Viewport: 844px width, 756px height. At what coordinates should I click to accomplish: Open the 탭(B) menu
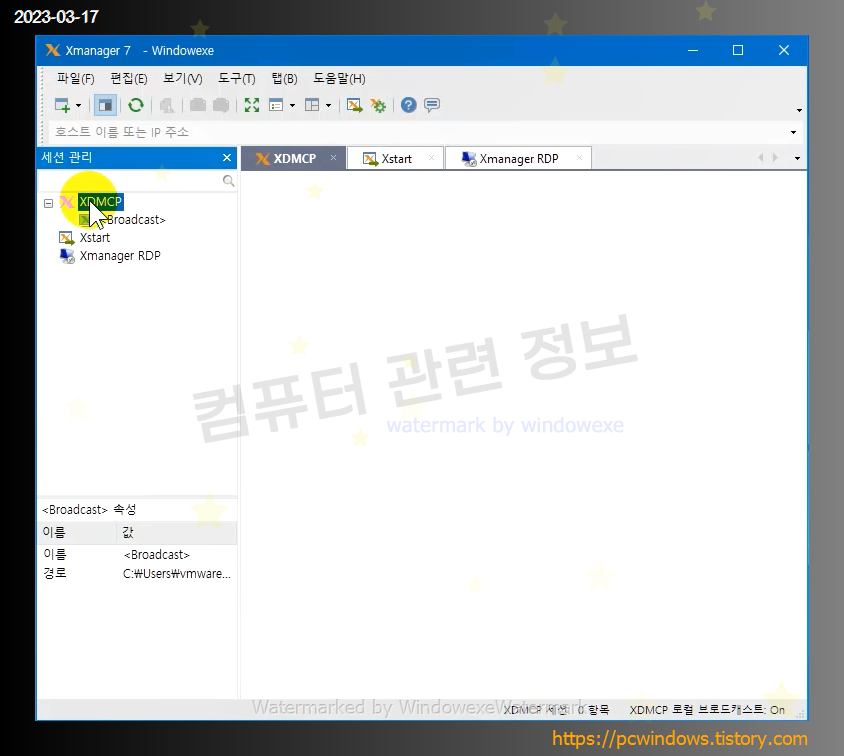pyautogui.click(x=285, y=79)
